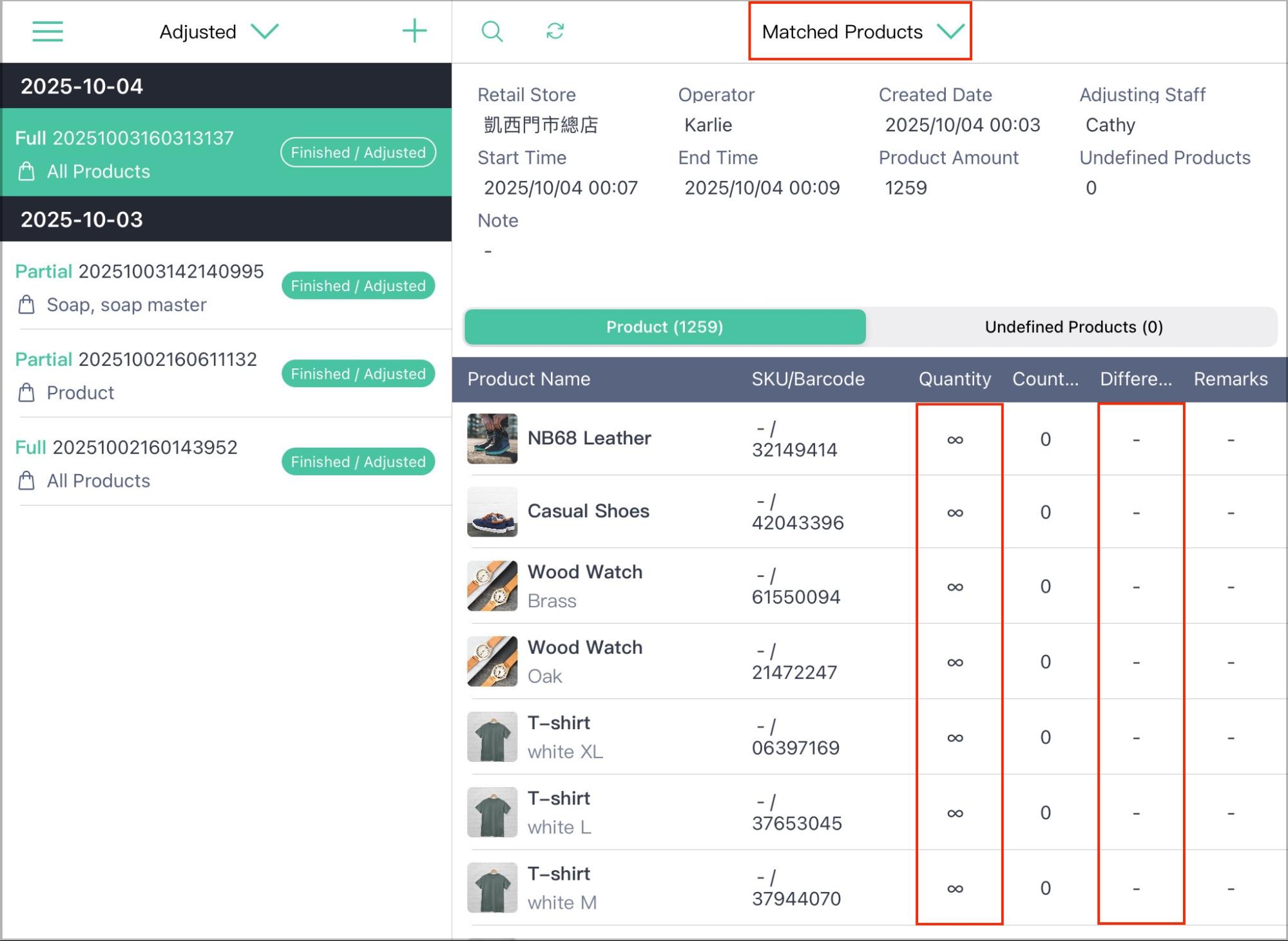
Task: Open Partial stocktake 20251002160611132
Action: coord(226,374)
